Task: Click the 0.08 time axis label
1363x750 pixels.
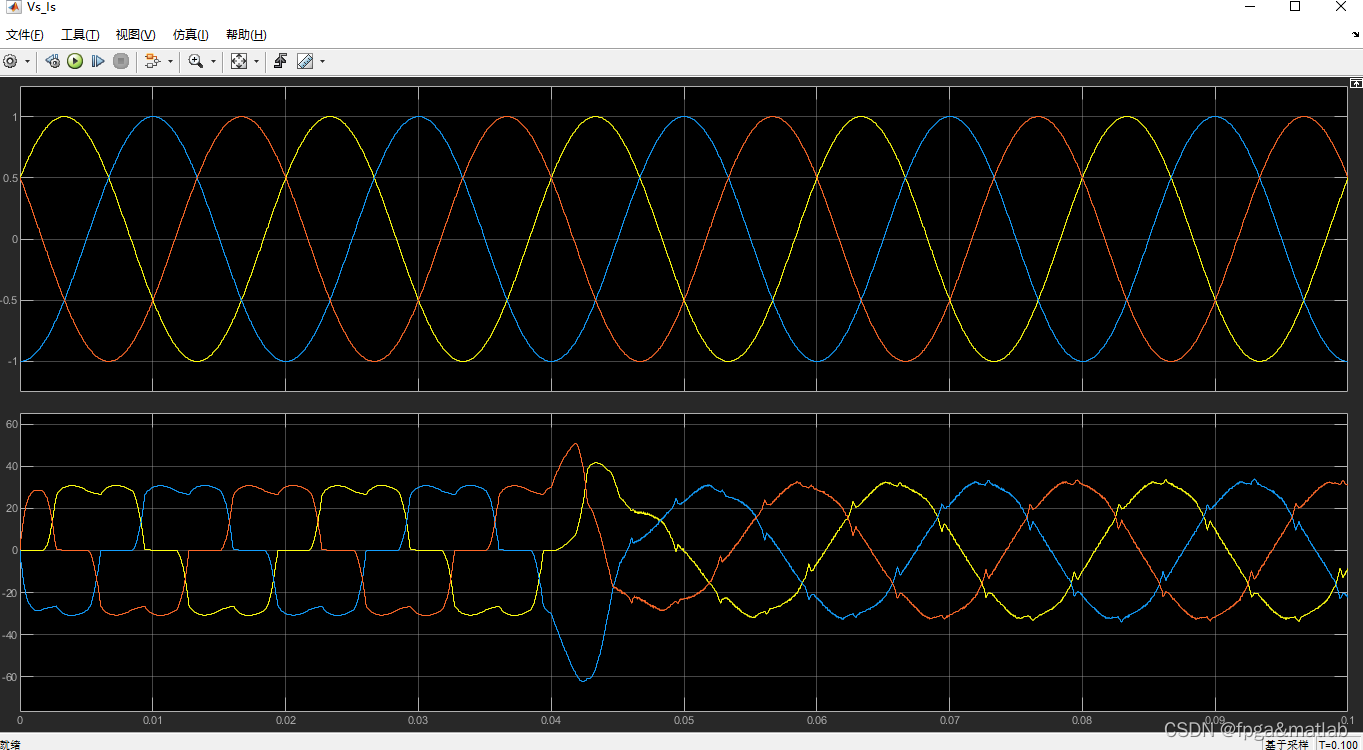Action: click(1082, 720)
